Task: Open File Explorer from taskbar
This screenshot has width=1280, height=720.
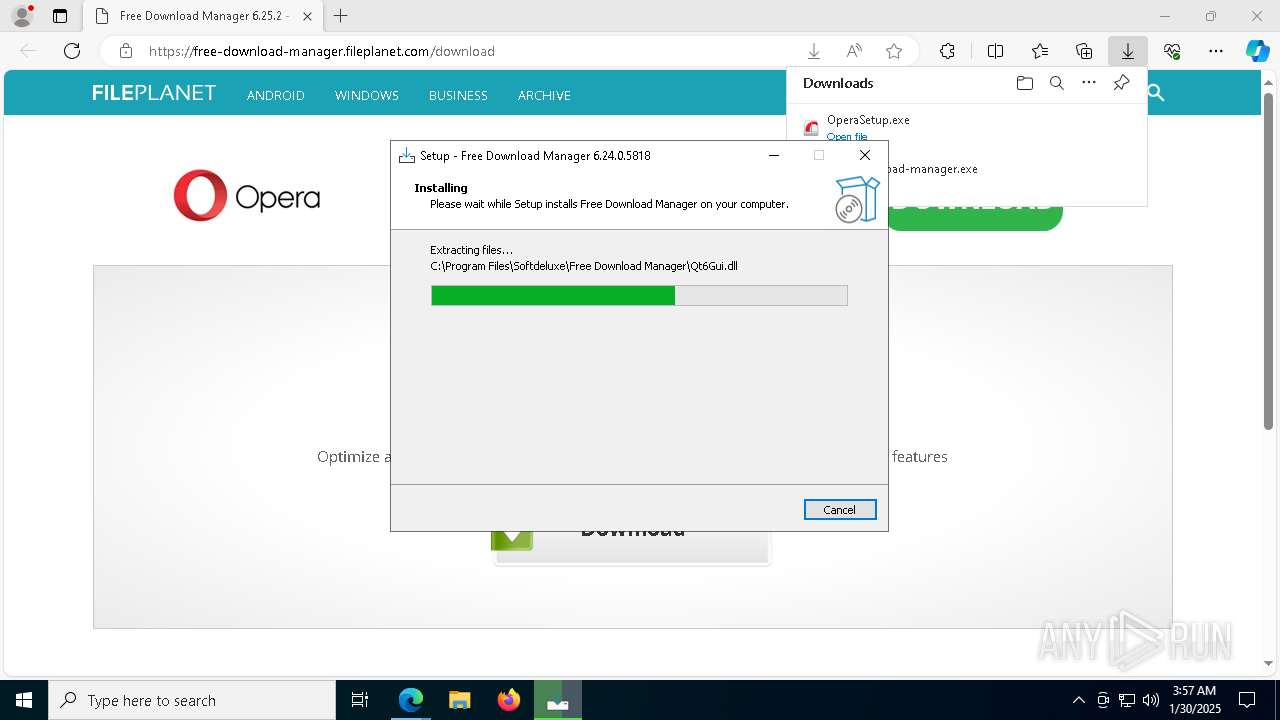Action: click(x=459, y=700)
